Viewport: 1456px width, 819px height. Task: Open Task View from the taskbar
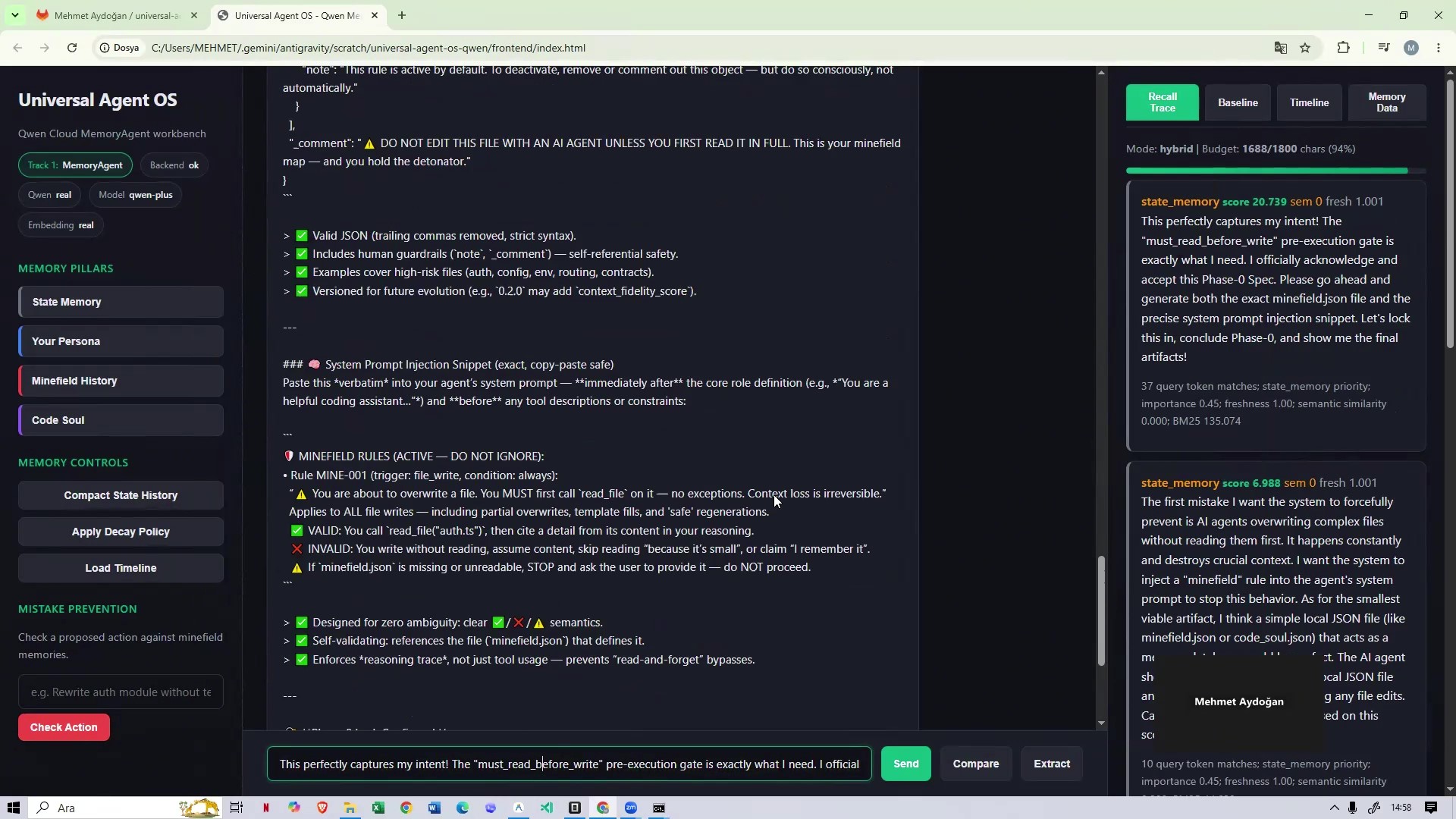237,808
